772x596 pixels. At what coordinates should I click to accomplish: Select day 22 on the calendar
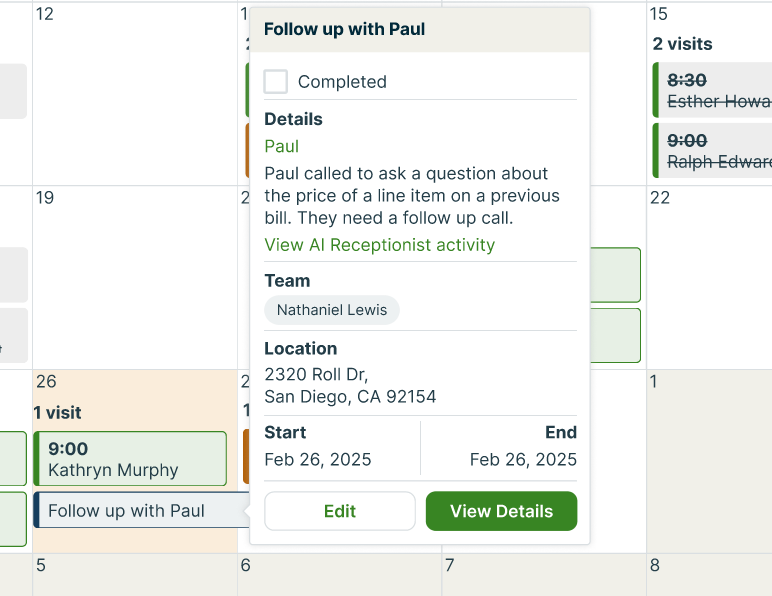point(660,198)
